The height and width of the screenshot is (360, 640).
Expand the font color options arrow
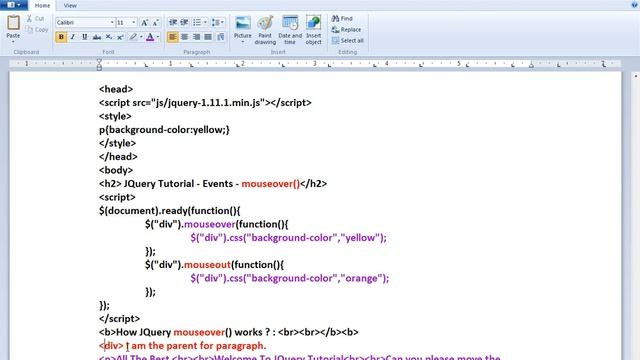(x=158, y=37)
